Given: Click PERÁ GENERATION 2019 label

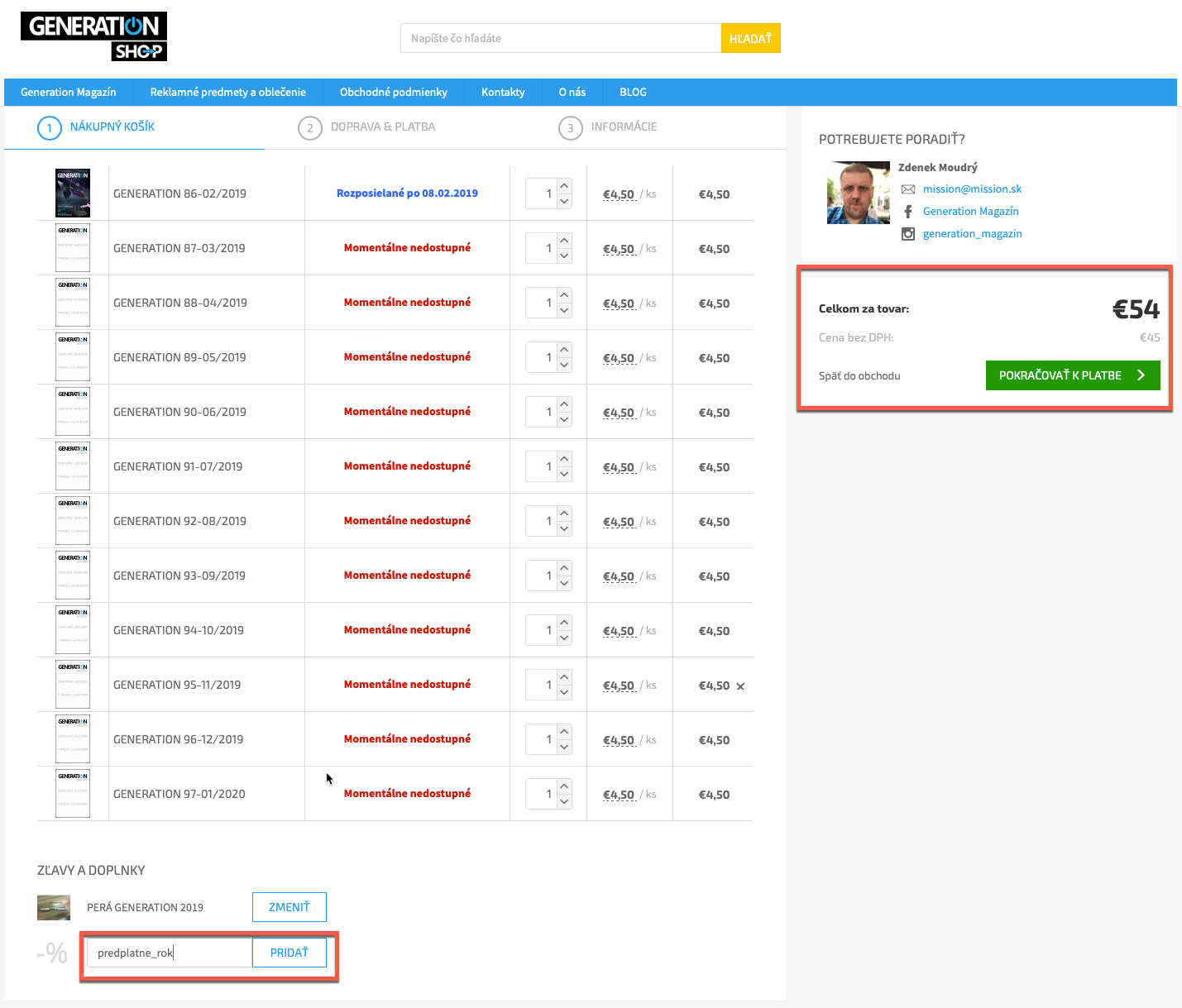Looking at the screenshot, I should [x=145, y=908].
